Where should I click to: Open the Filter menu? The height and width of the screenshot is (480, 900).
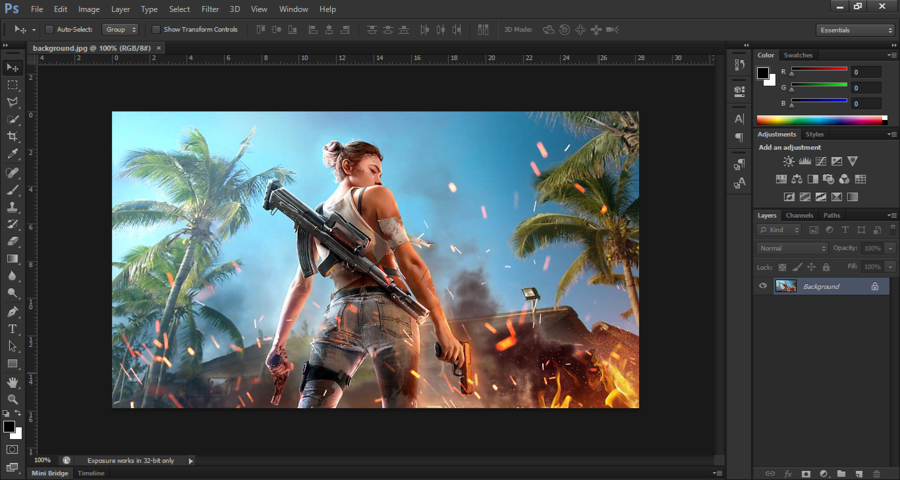[x=210, y=9]
